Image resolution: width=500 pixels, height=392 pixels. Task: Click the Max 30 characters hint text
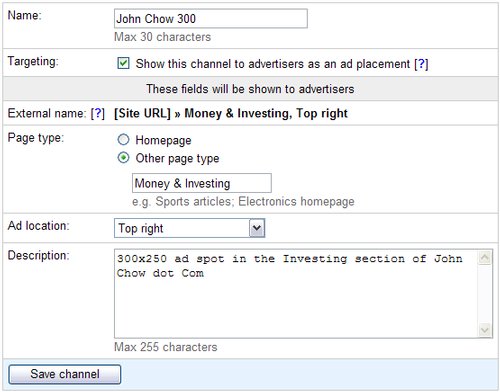point(162,37)
